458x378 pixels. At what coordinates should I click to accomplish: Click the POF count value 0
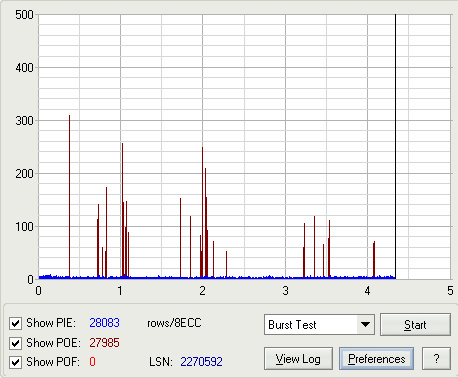(92, 362)
